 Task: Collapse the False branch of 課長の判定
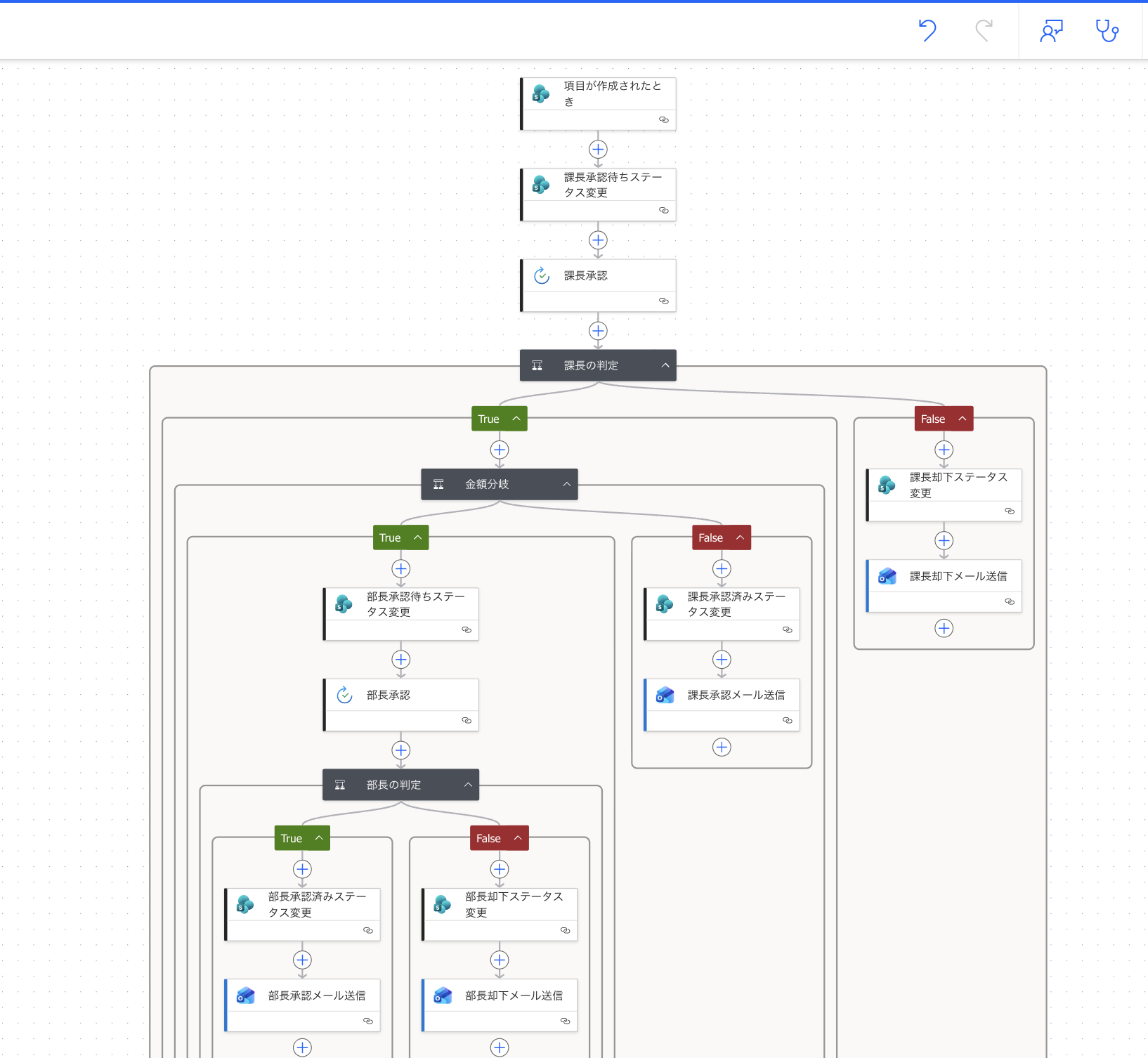(x=963, y=419)
